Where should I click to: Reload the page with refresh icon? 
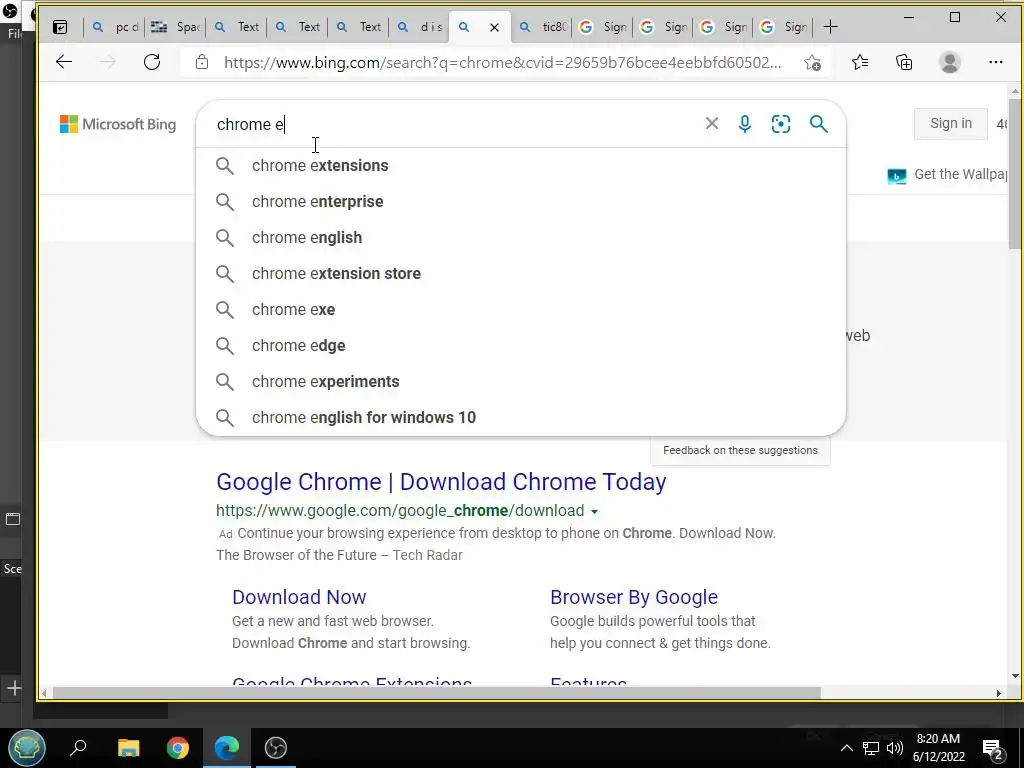coord(152,62)
